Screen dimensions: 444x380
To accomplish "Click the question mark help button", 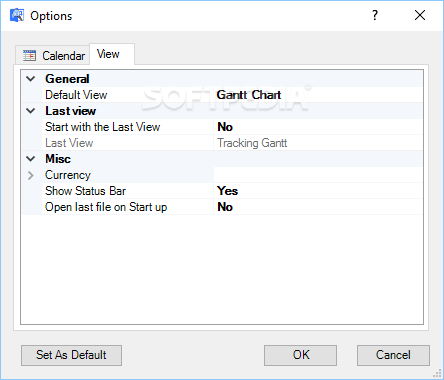I will tap(375, 15).
